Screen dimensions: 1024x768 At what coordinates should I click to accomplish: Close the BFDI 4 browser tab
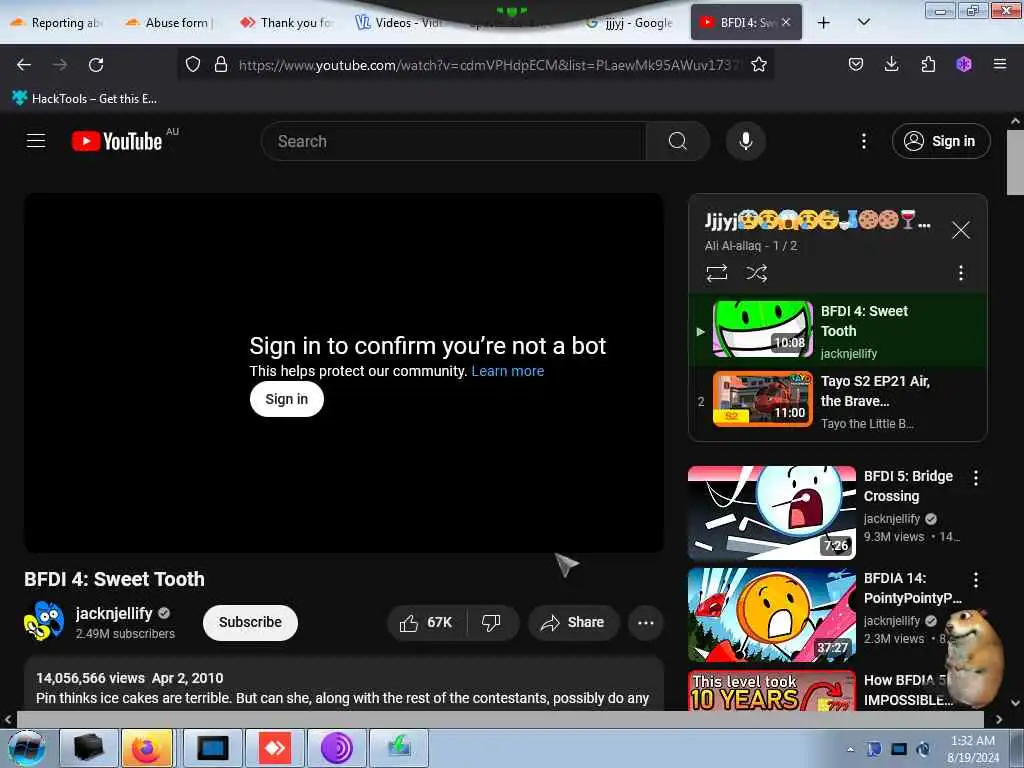coord(786,22)
